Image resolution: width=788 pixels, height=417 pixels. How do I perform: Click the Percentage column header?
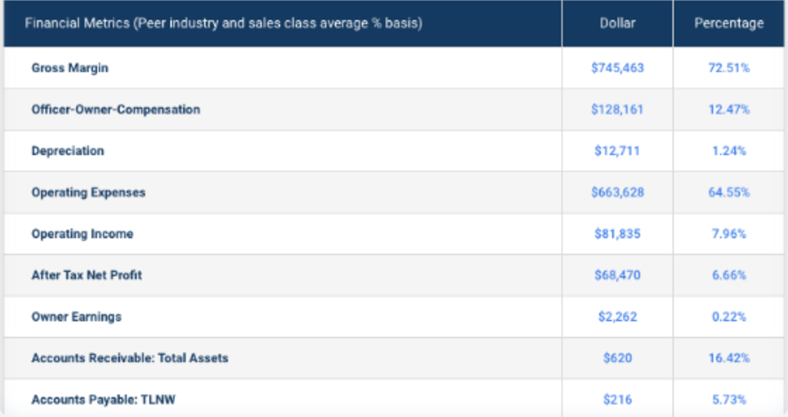click(x=729, y=23)
